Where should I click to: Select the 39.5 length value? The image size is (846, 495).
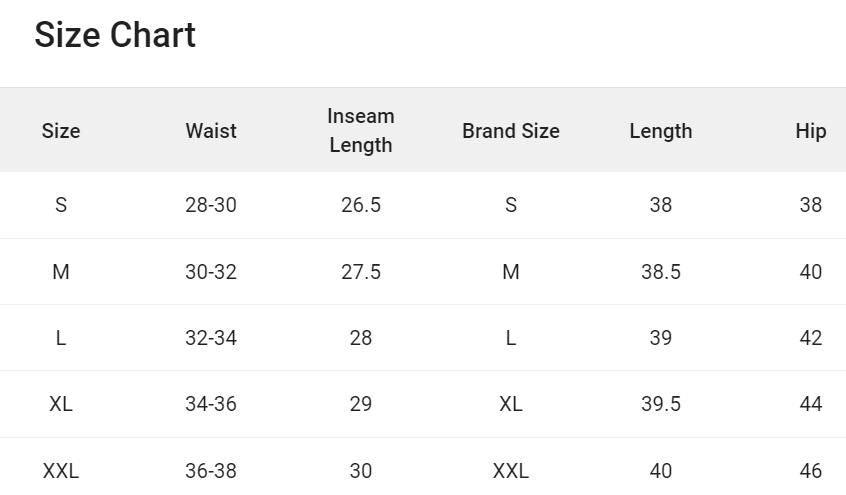pos(661,404)
